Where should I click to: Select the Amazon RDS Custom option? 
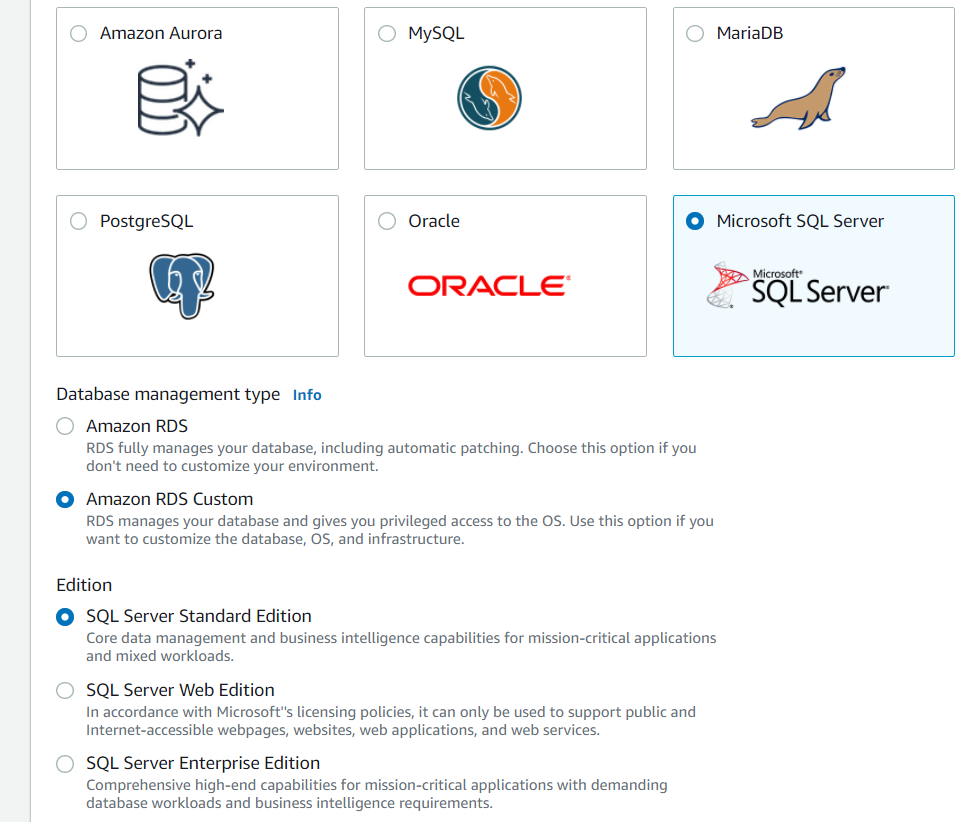point(66,499)
